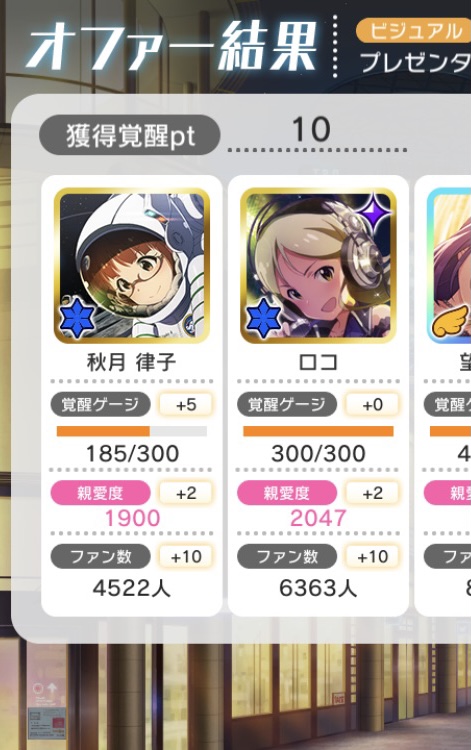Click Ritsuko's pink 親愛度 label
This screenshot has width=471, height=750.
(x=100, y=493)
